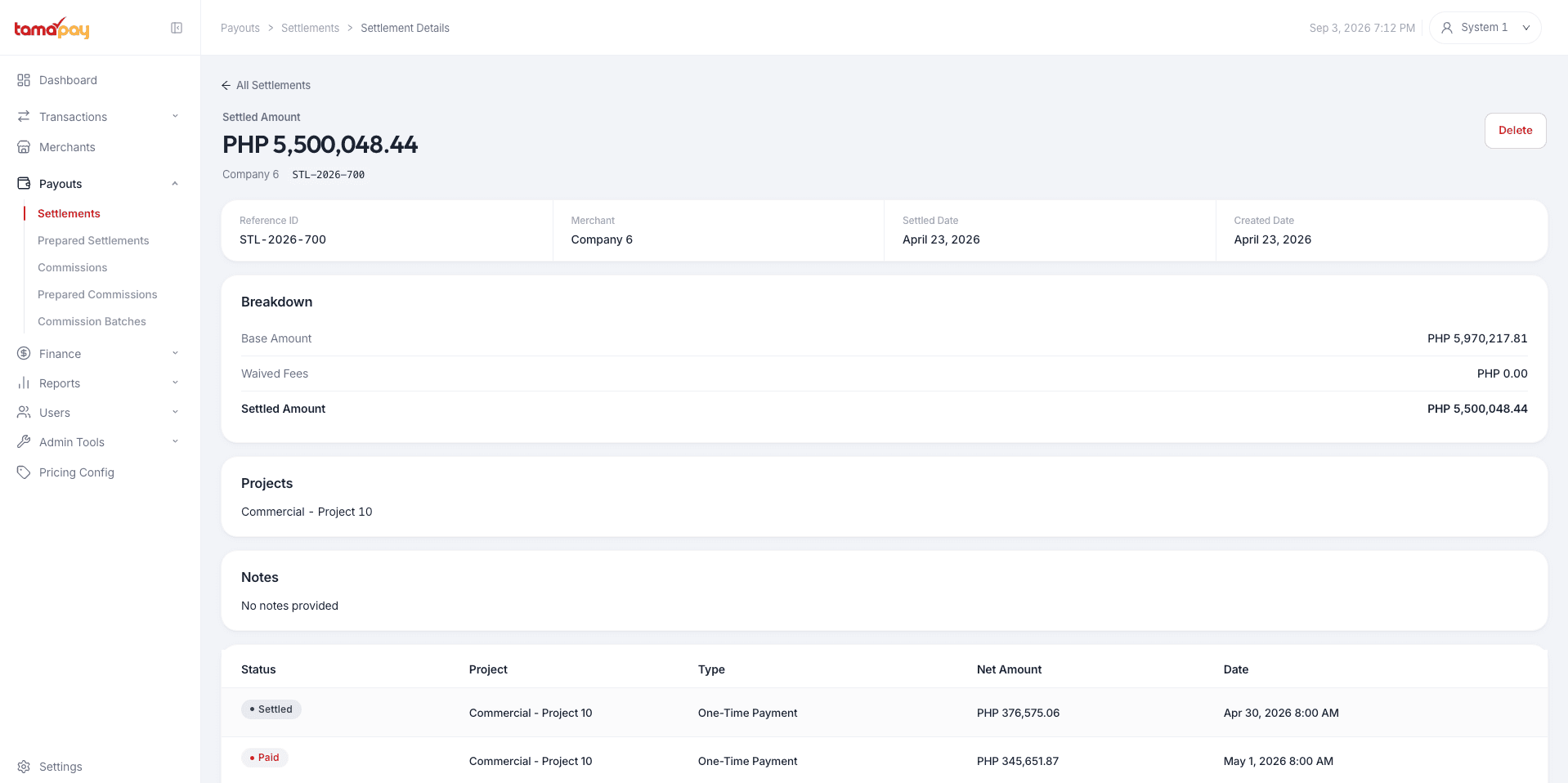This screenshot has width=1568, height=783.
Task: Expand the Finance menu chevron
Action: (x=175, y=353)
